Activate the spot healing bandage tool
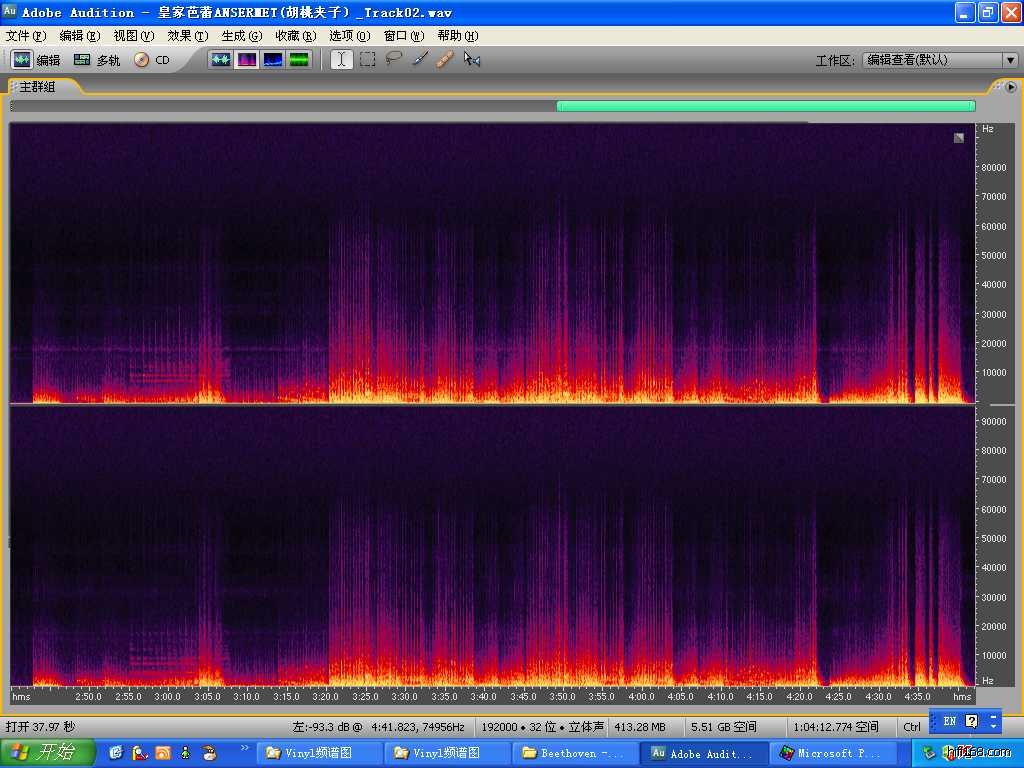The width and height of the screenshot is (1024, 768). 446,60
